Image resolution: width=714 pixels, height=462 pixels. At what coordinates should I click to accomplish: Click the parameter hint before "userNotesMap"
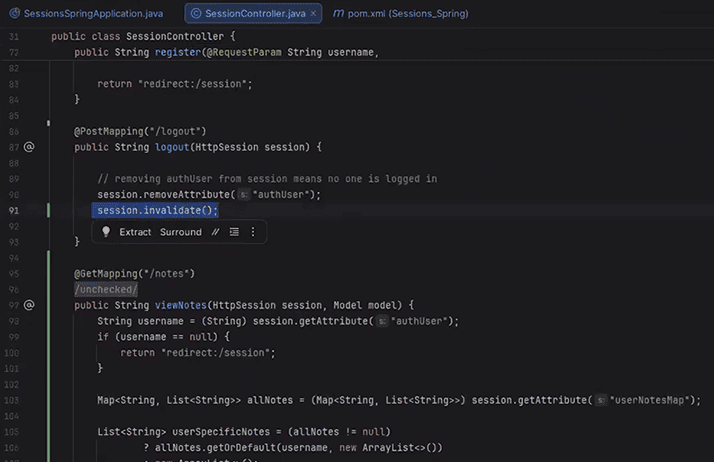coord(601,400)
